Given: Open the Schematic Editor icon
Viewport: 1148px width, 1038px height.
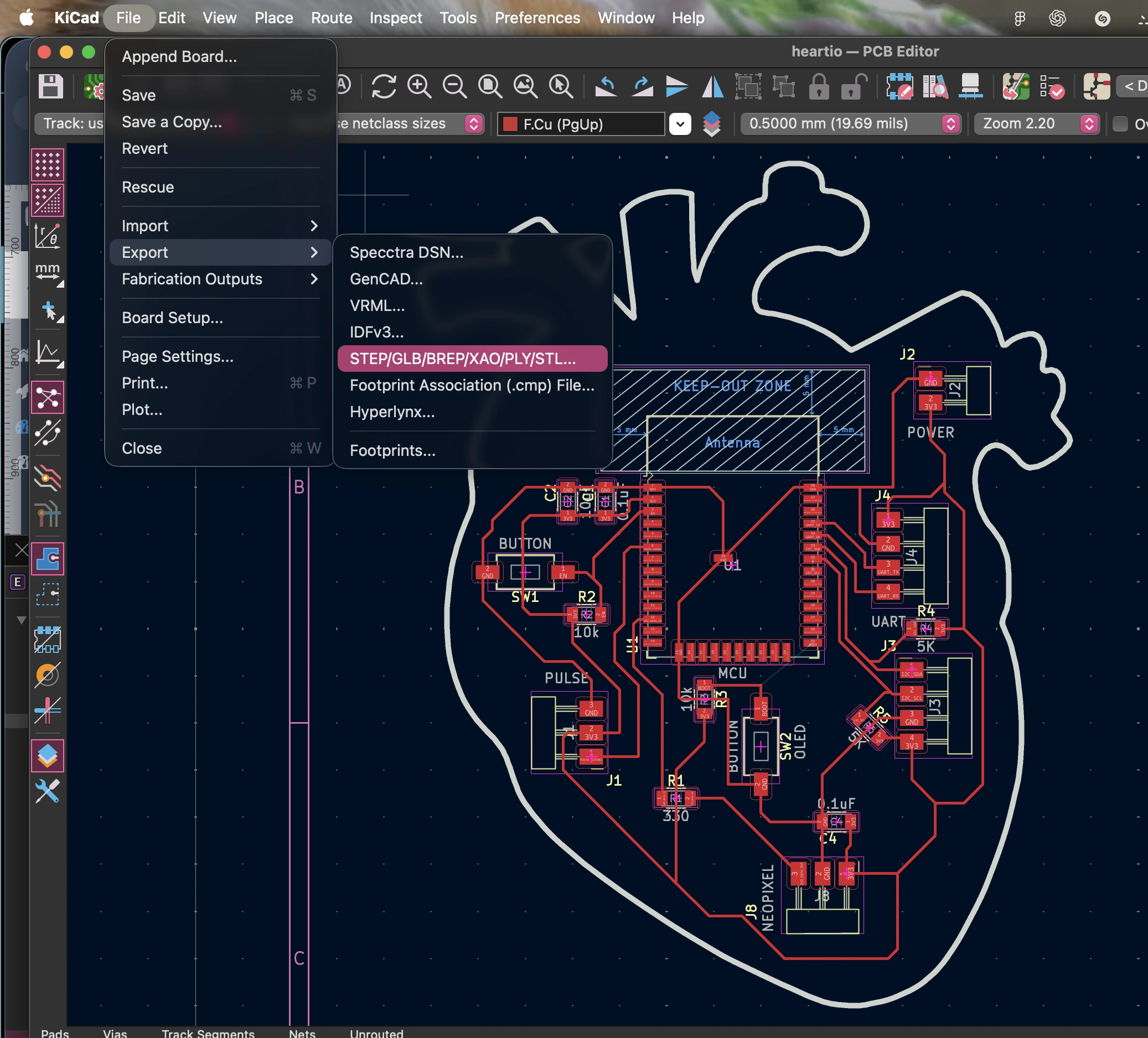Looking at the screenshot, I should click(1097, 86).
